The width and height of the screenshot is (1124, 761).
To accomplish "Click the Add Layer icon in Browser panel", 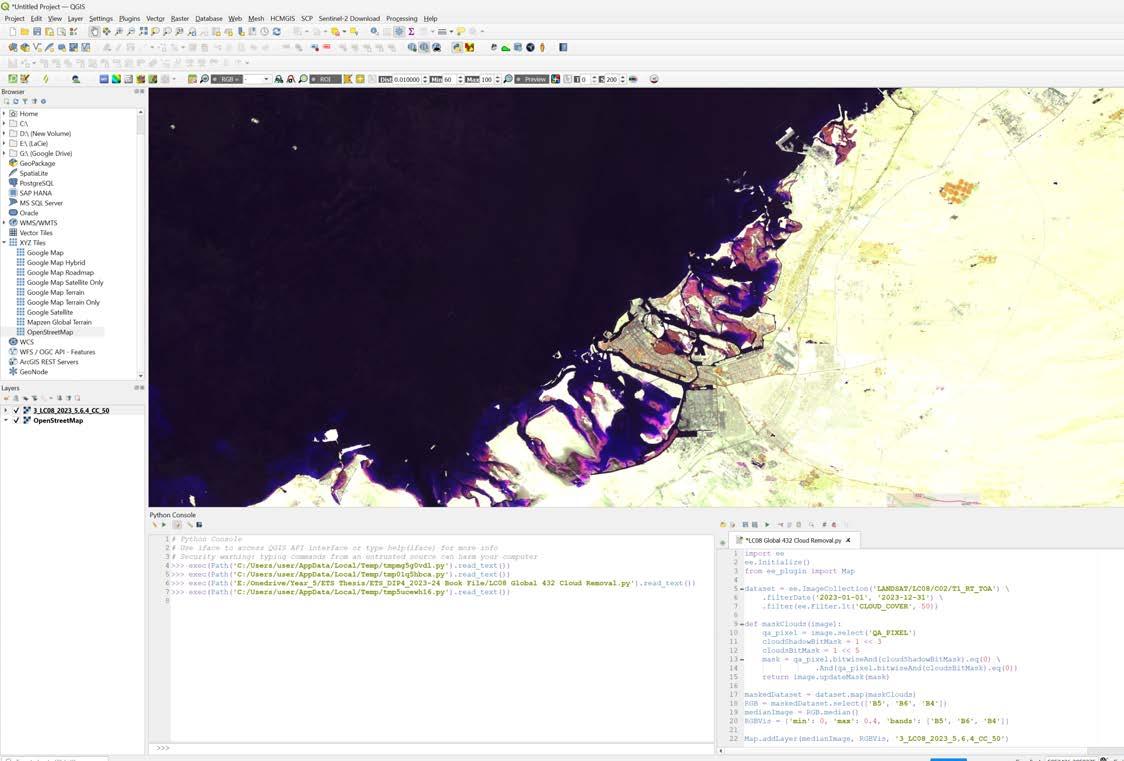I will (6, 101).
